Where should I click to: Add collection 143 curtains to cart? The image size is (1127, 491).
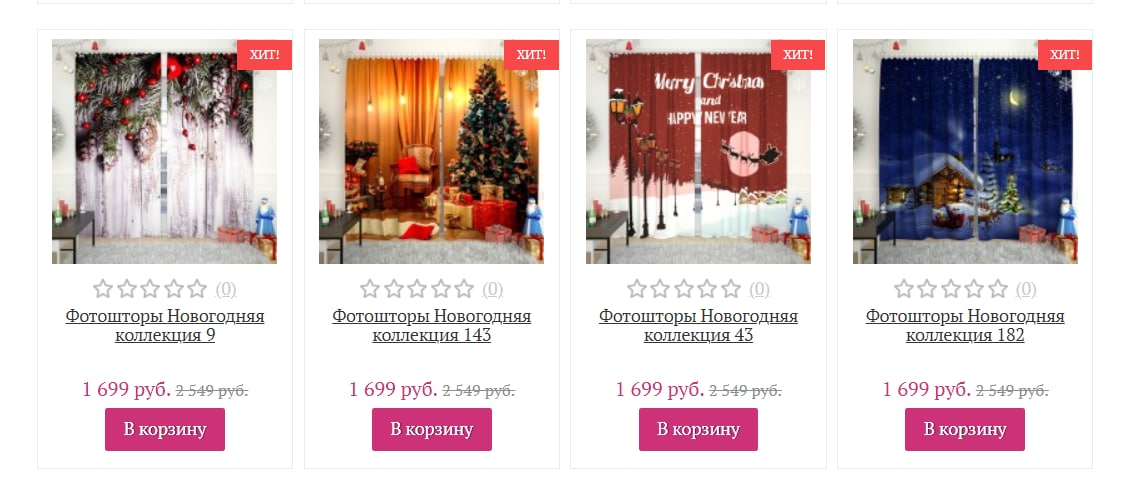tap(431, 429)
